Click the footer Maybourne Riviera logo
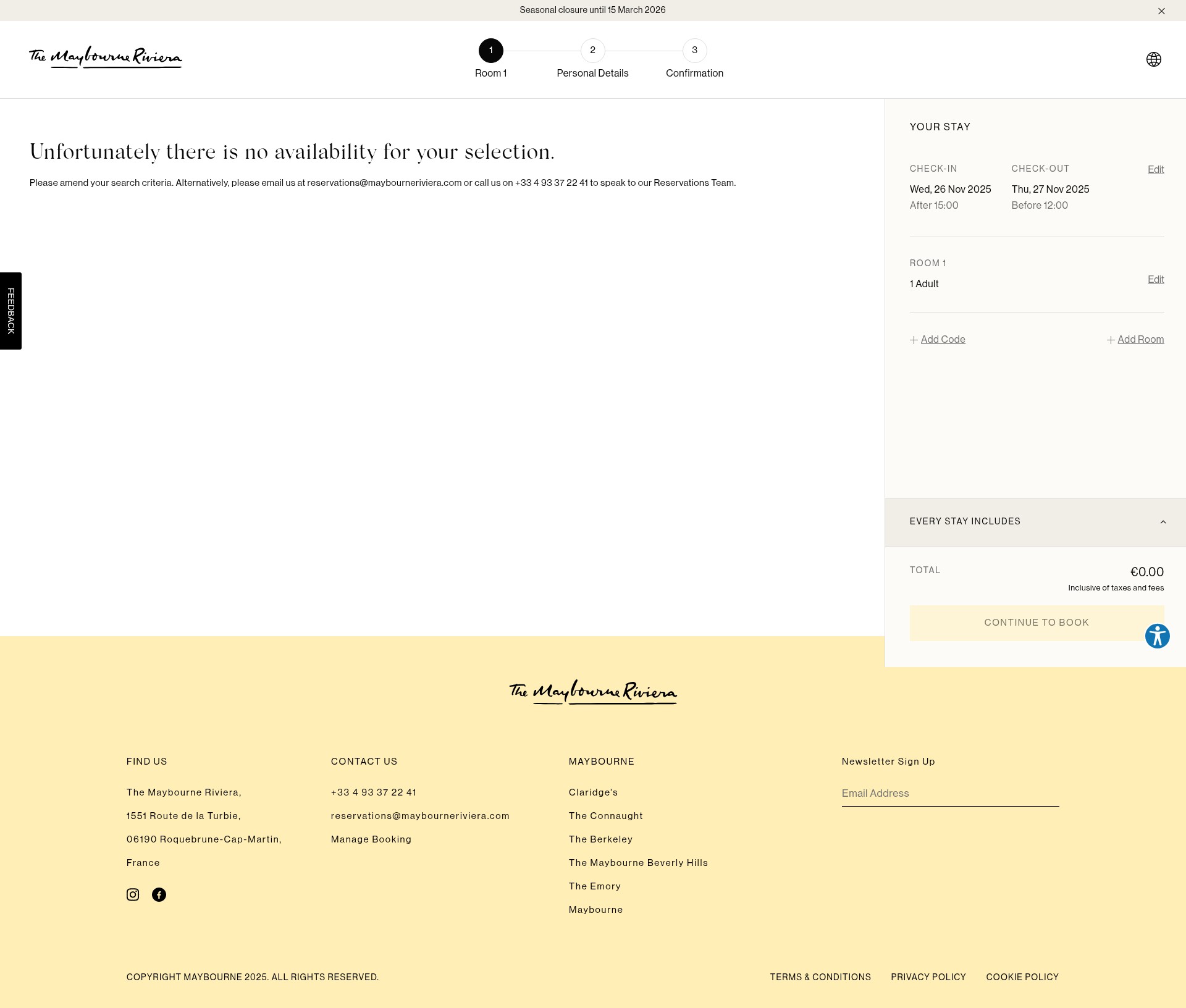The width and height of the screenshot is (1186, 1008). point(593,692)
